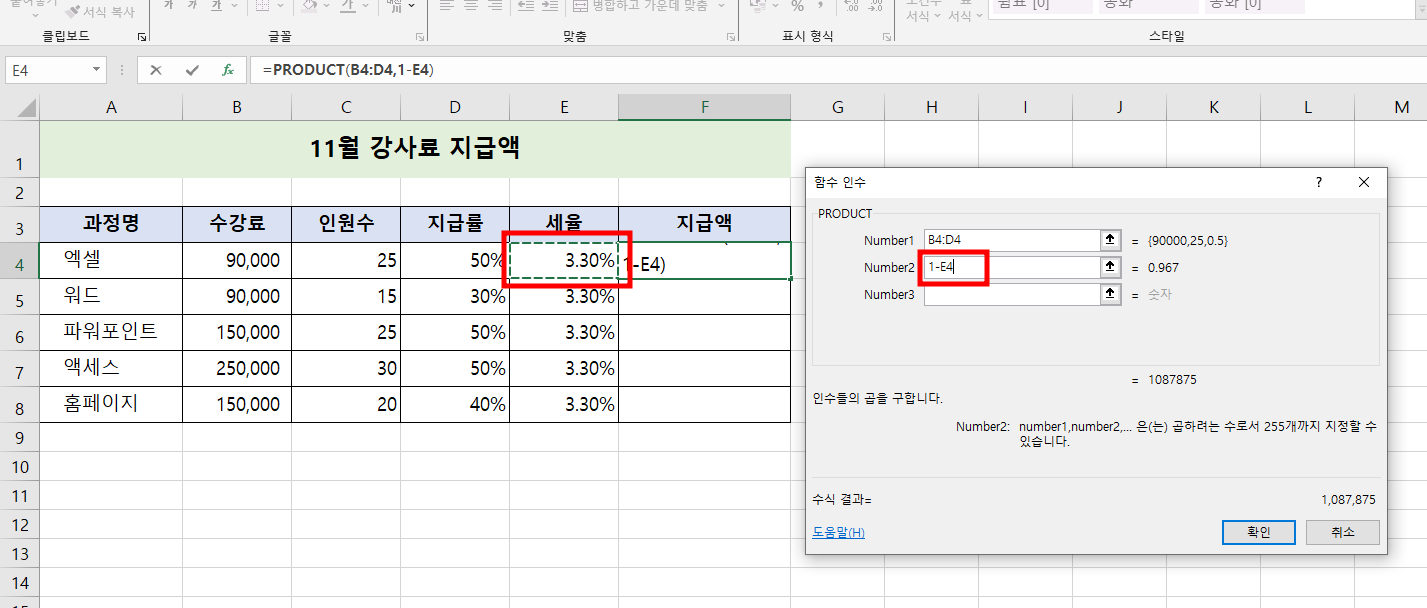Select the Format Painter (서식 복사) tool

click(x=101, y=11)
